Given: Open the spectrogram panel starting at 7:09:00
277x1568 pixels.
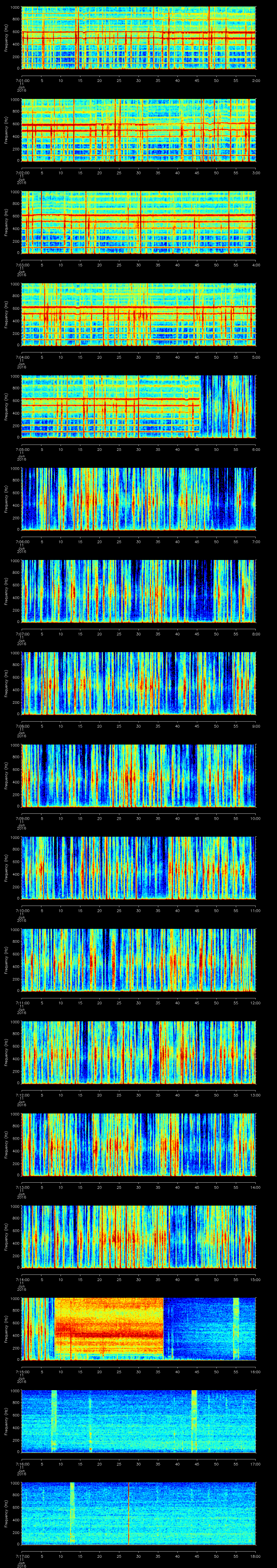Looking at the screenshot, I should tap(139, 775).
